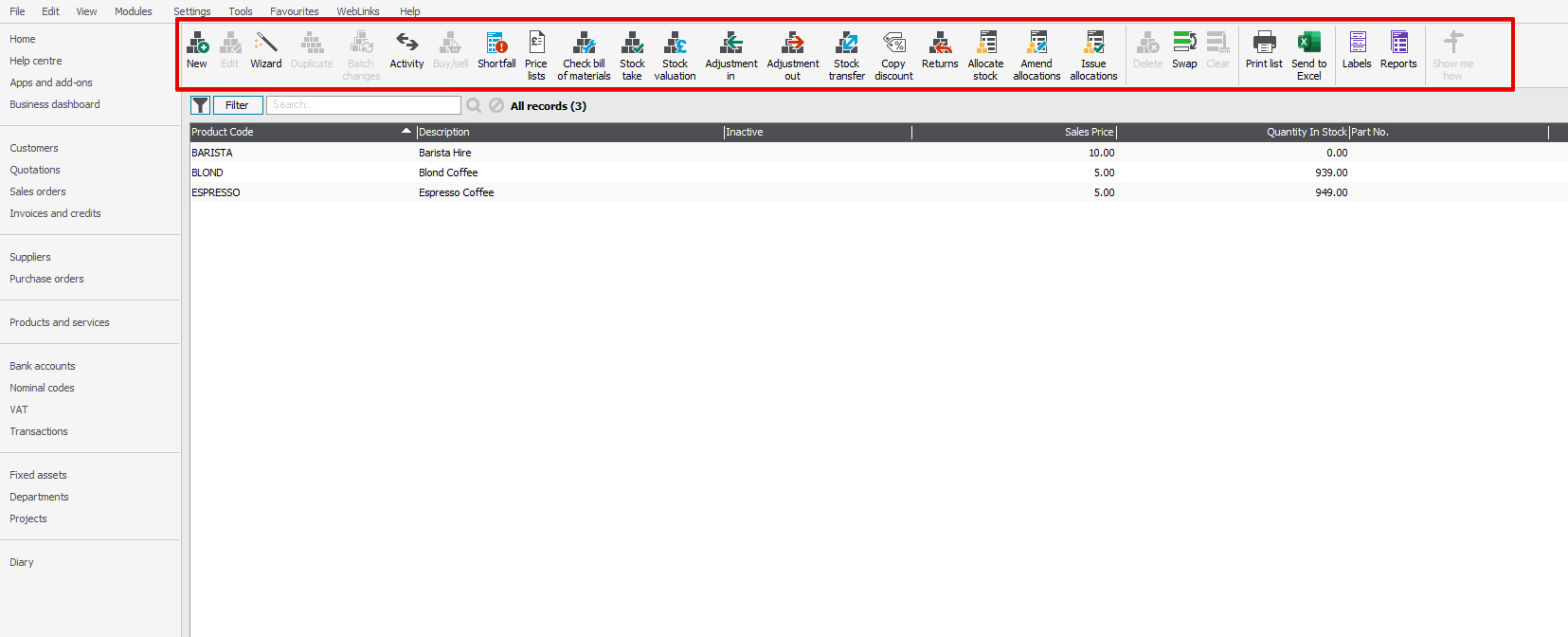Screen dimensions: 1568x637
Task: Open Invoices and credits
Action: pyautogui.click(x=55, y=213)
